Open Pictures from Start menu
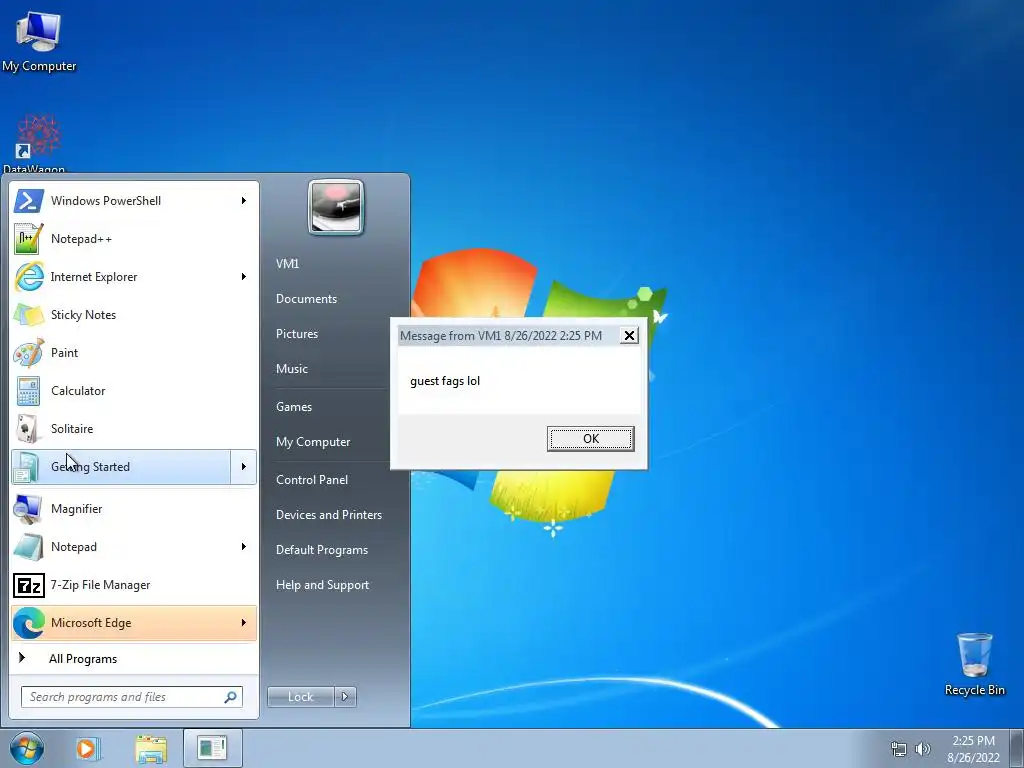The image size is (1024, 768). tap(297, 334)
